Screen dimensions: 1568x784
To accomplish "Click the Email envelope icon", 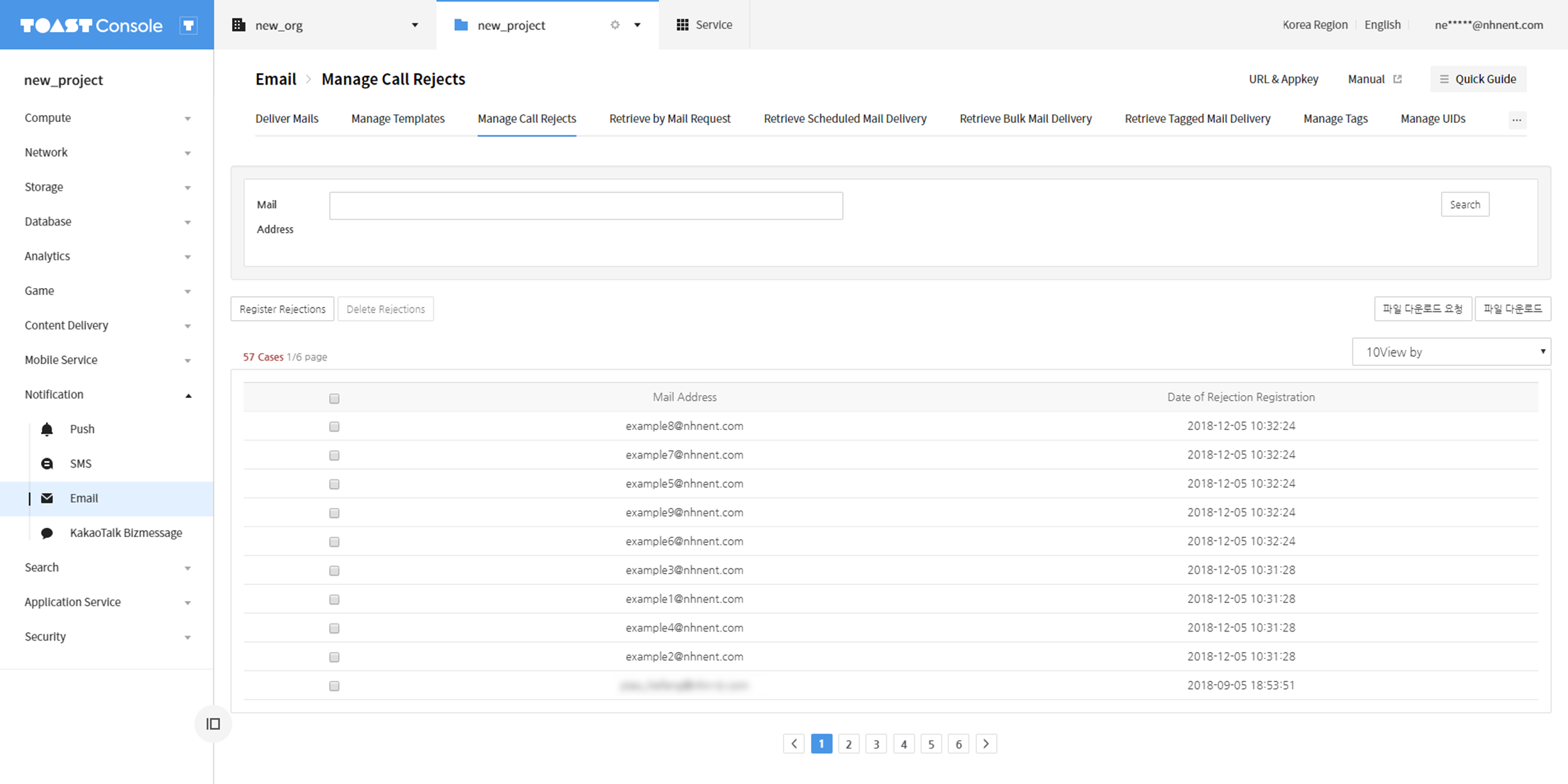I will coord(47,498).
